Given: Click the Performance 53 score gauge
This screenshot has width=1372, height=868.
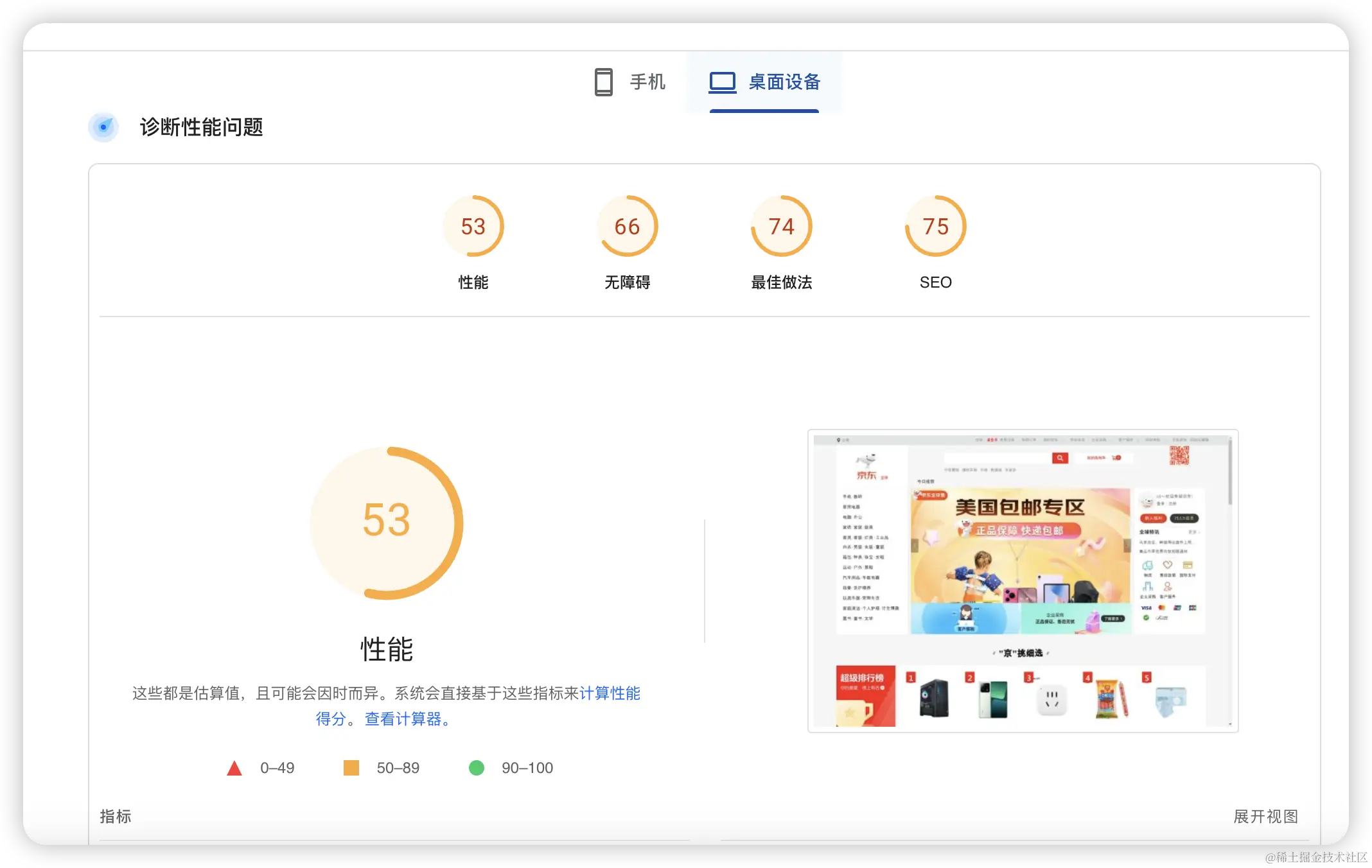Looking at the screenshot, I should (x=473, y=227).
